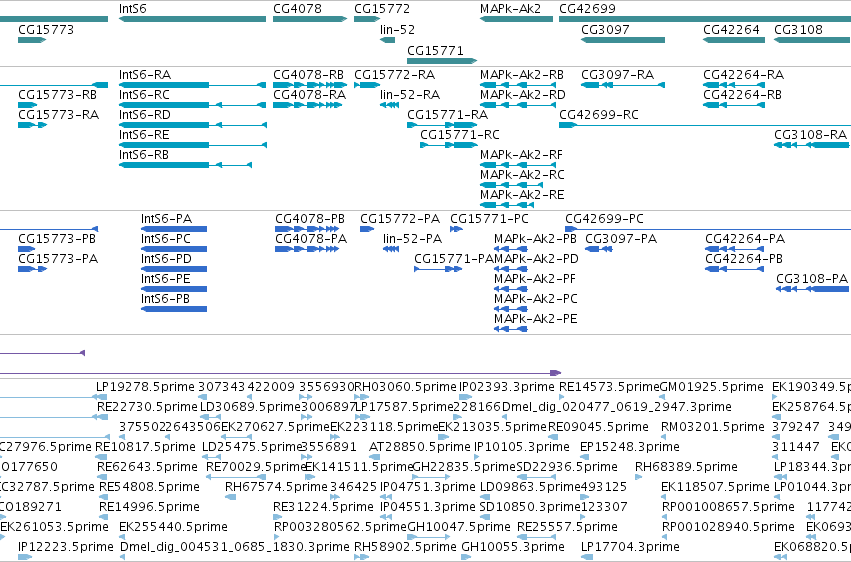
Task: Select the IP12223.5prime EST label
Action: point(66,547)
